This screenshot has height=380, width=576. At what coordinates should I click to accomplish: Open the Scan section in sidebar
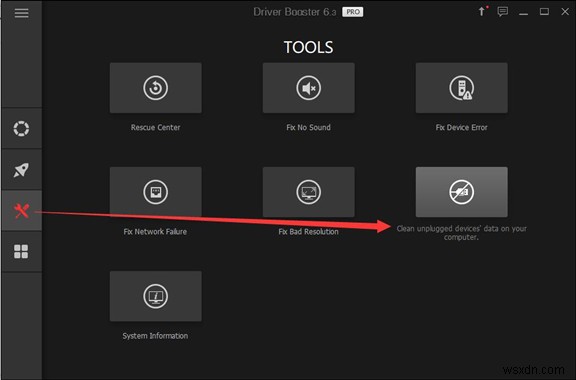pyautogui.click(x=21, y=129)
